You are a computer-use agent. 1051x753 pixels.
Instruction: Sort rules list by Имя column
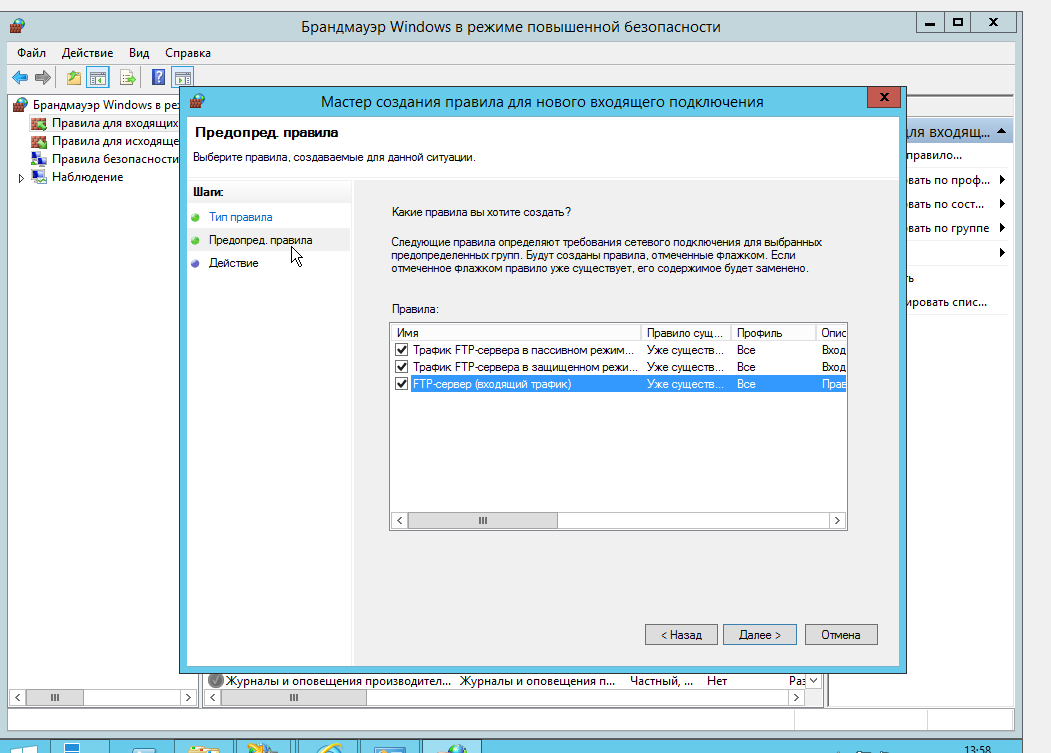[x=515, y=333]
